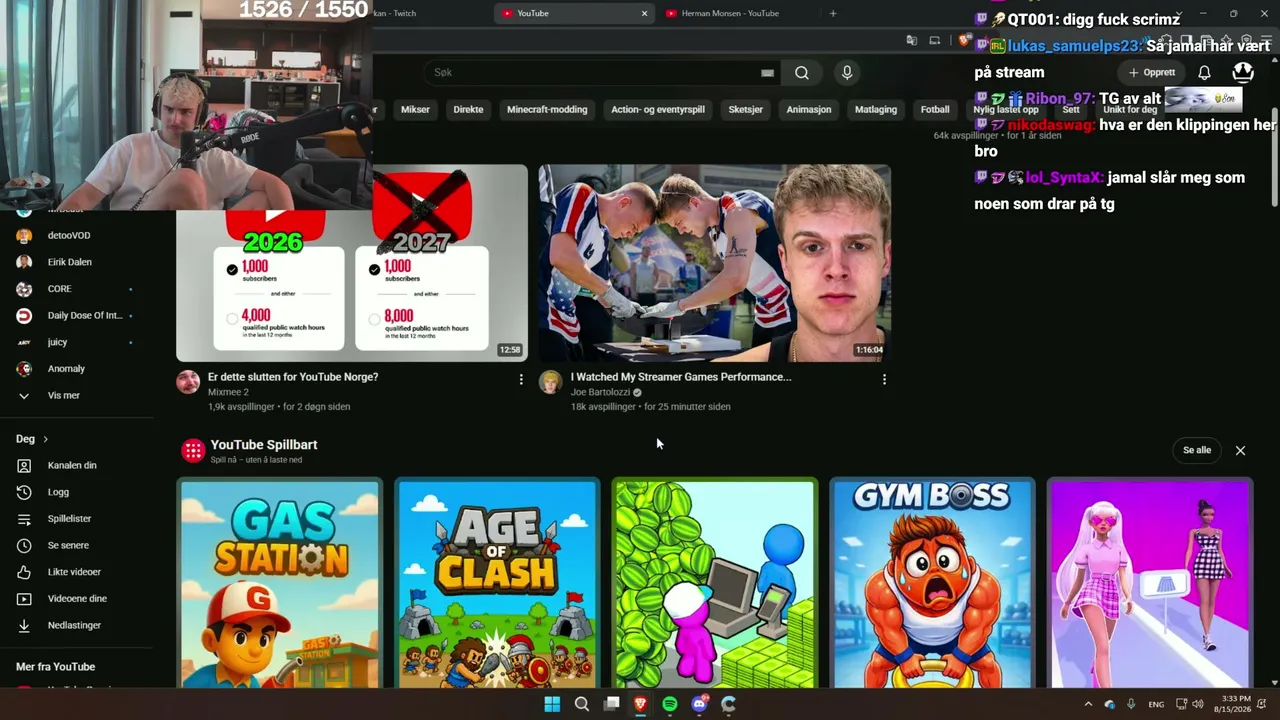Select the Mikser filter chip

click(415, 110)
